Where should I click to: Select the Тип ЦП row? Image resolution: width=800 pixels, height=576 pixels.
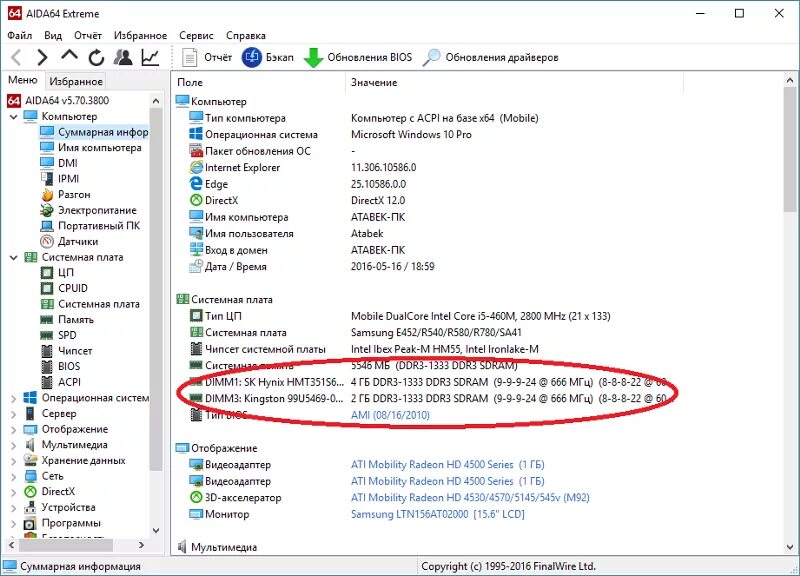(400, 316)
